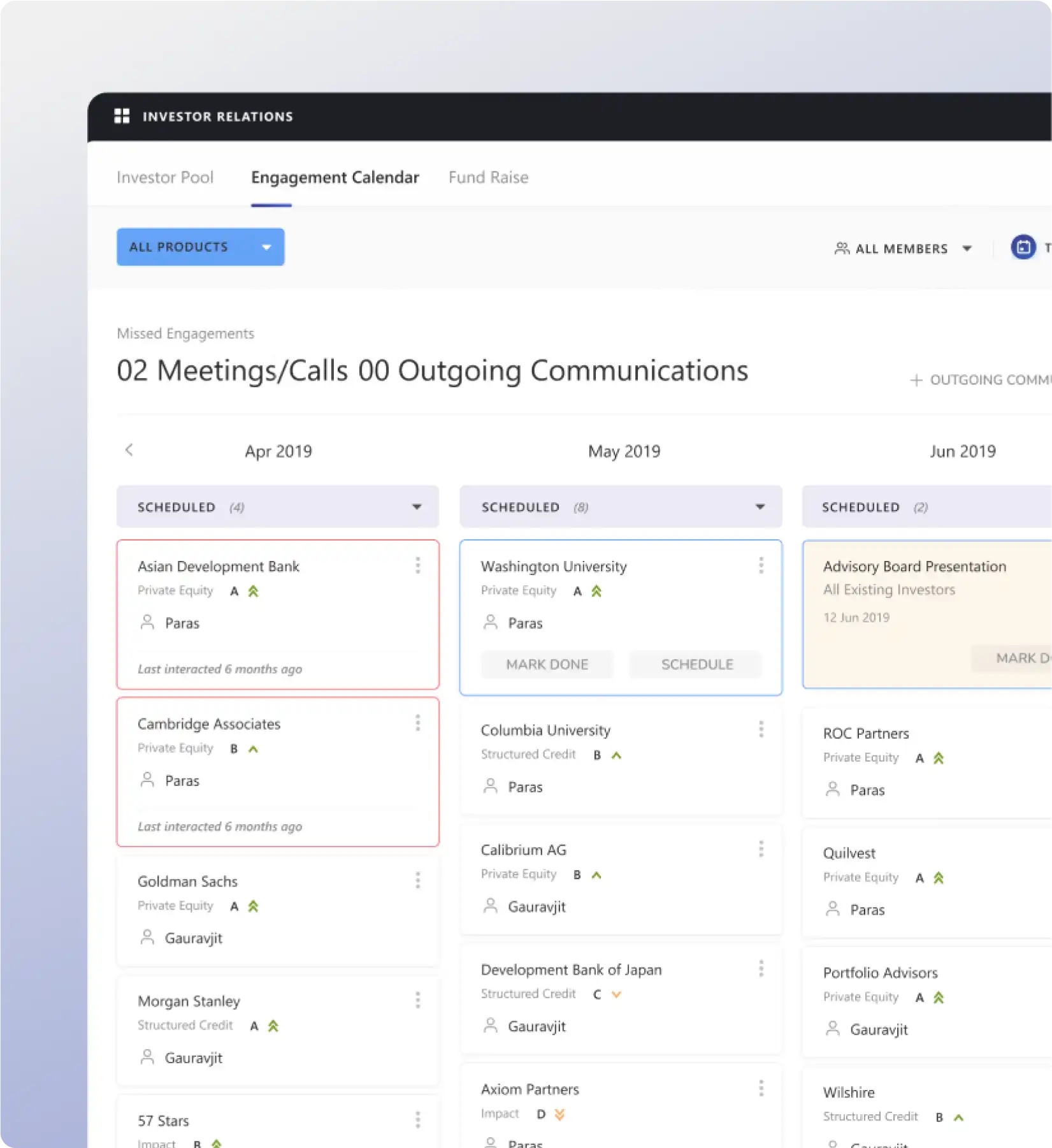The height and width of the screenshot is (1148, 1052).
Task: Open the three-dot menu on Development Bank of Japan
Action: [x=761, y=969]
